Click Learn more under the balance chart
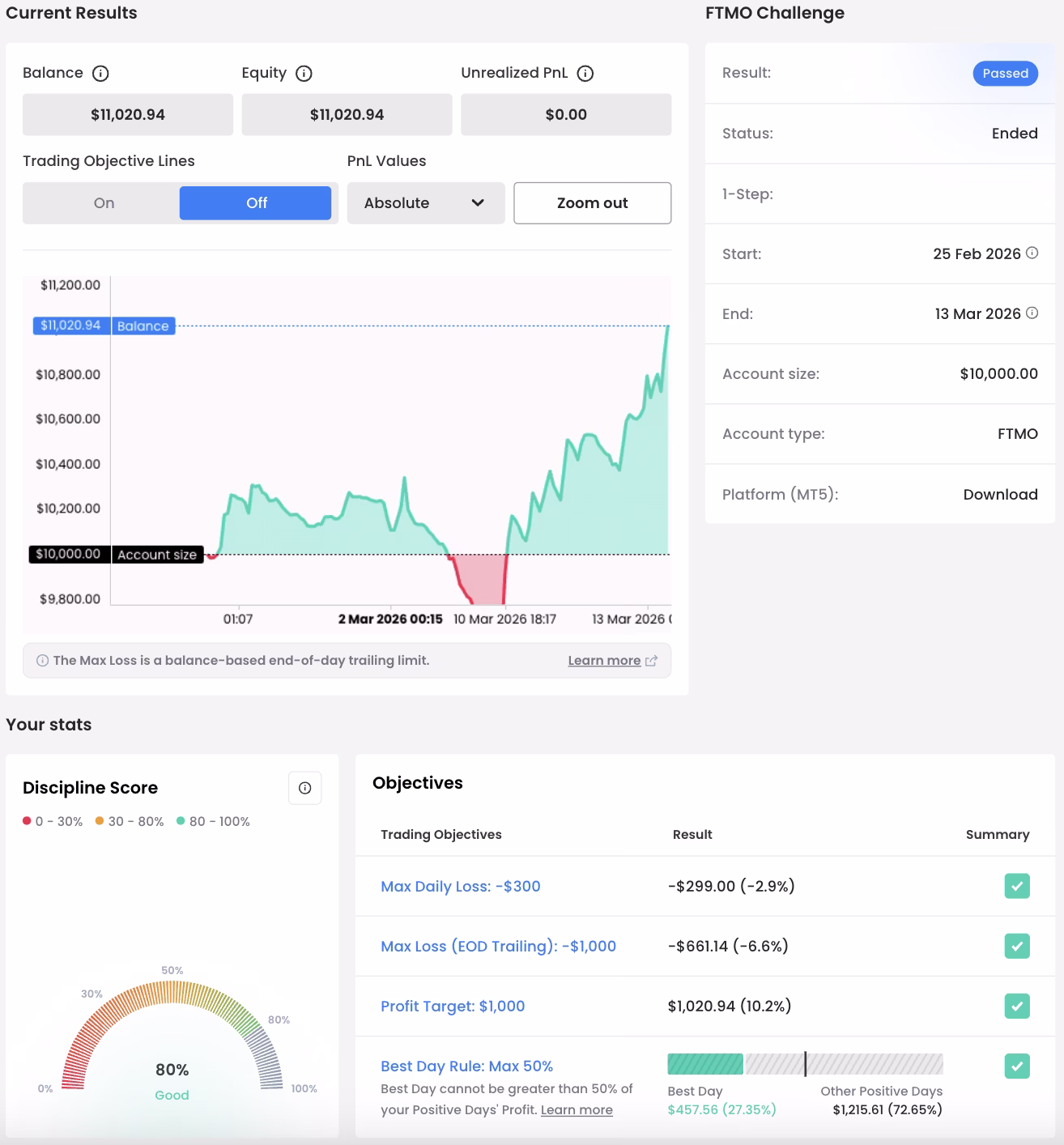 click(x=604, y=661)
